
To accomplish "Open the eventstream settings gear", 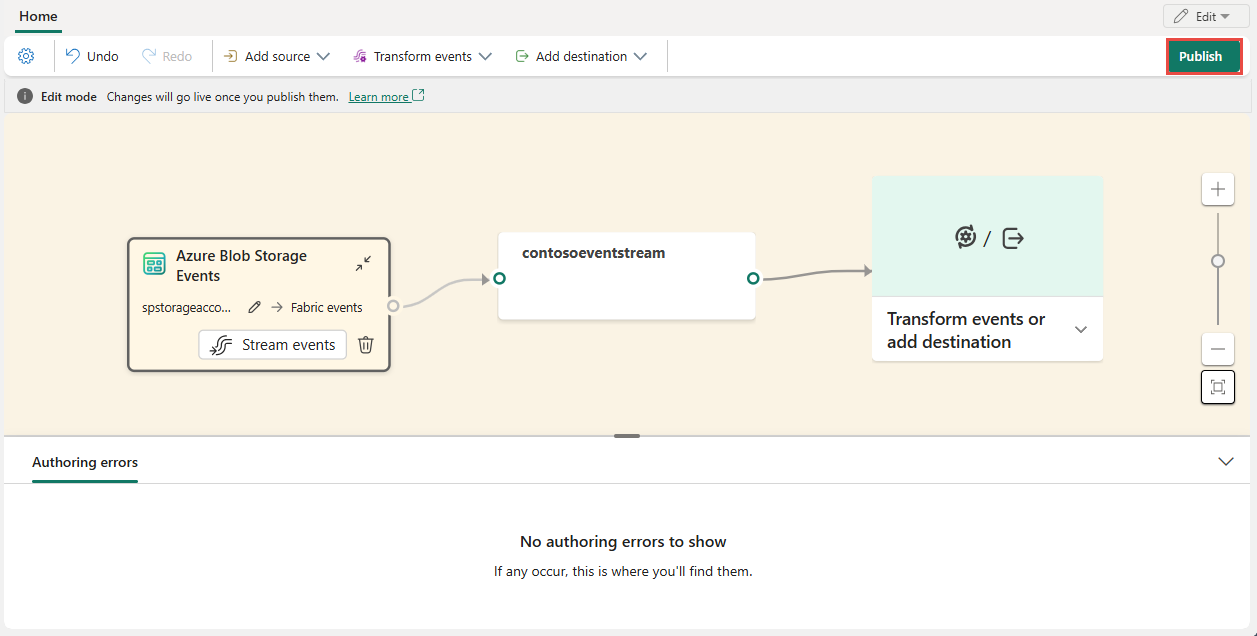I will [27, 56].
